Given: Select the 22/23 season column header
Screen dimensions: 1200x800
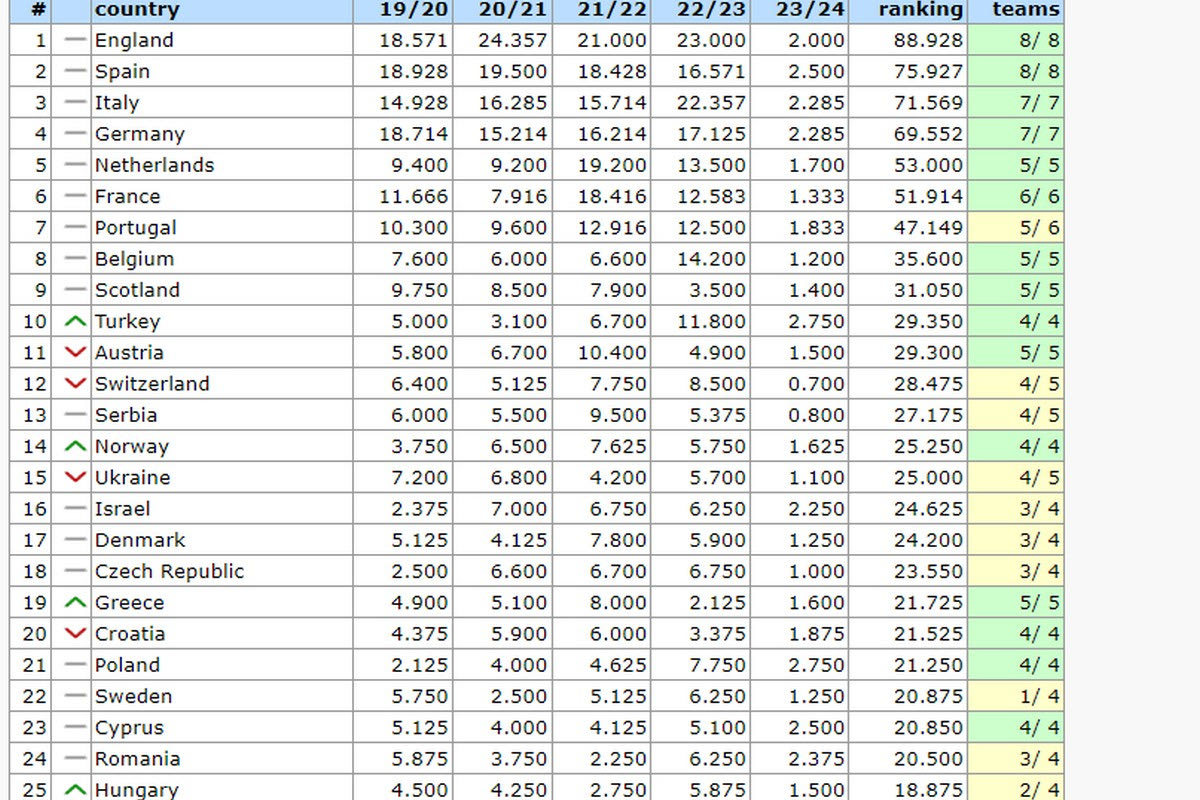Looking at the screenshot, I should click(x=712, y=10).
